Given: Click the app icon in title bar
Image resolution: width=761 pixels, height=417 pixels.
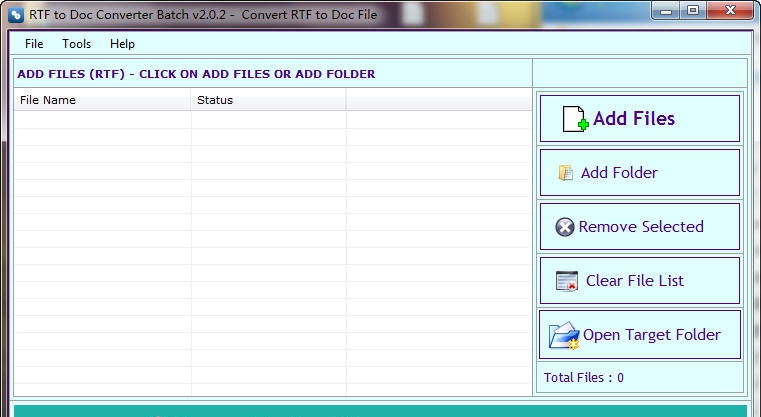Looking at the screenshot, I should (16, 15).
